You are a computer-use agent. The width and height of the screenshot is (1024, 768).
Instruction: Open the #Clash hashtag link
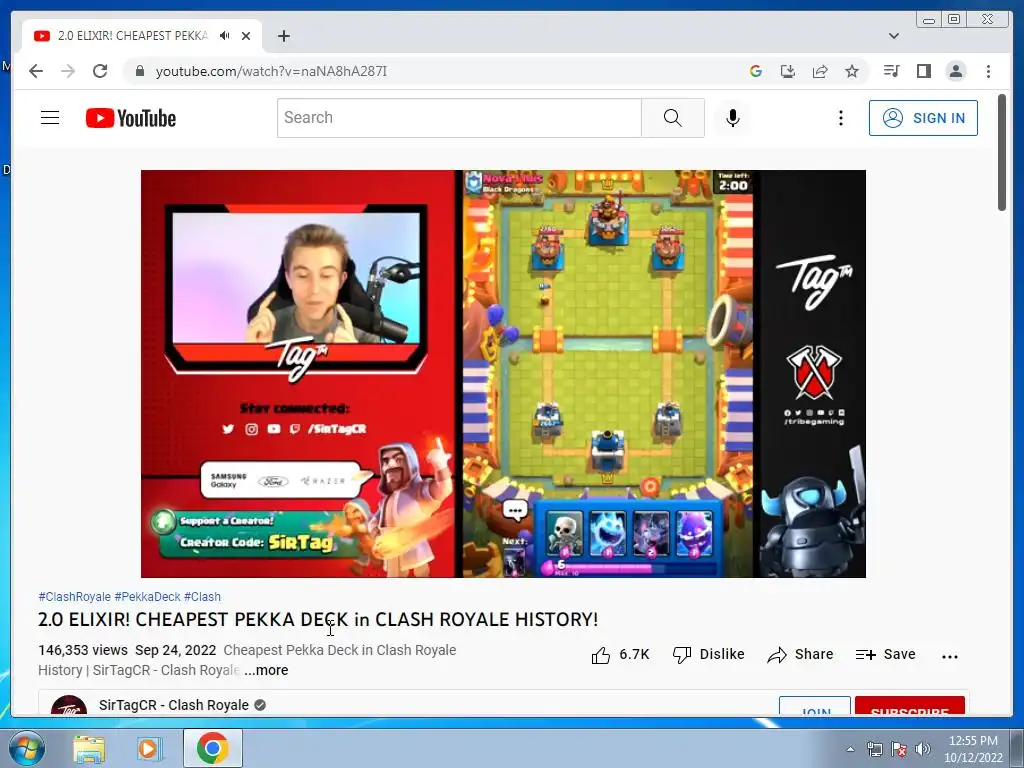coord(202,596)
